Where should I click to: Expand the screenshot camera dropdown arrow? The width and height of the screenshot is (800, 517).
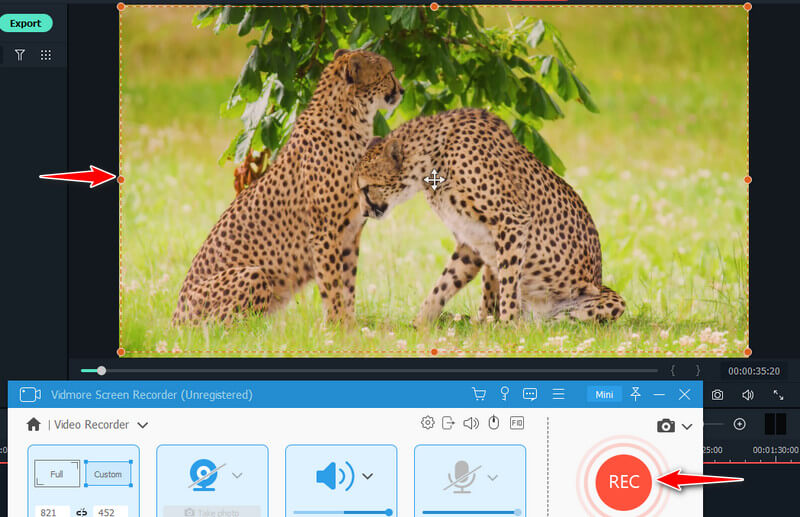687,426
